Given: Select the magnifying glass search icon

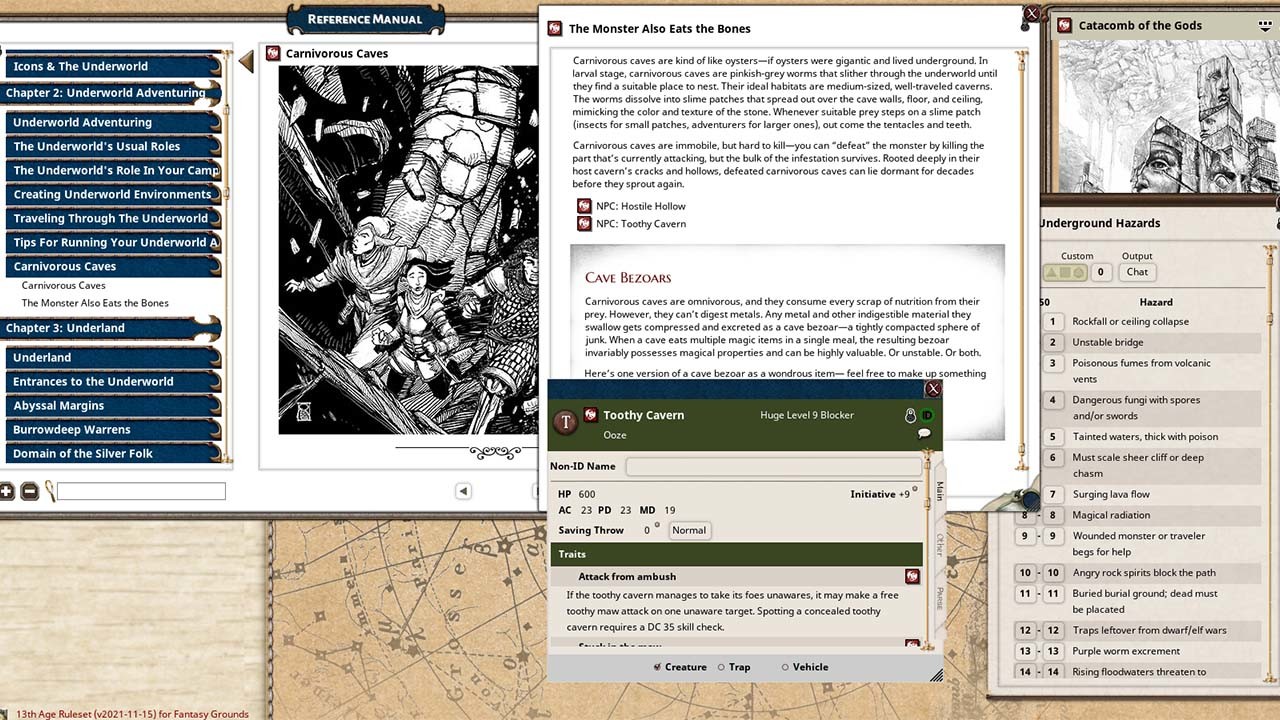Looking at the screenshot, I should [48, 490].
